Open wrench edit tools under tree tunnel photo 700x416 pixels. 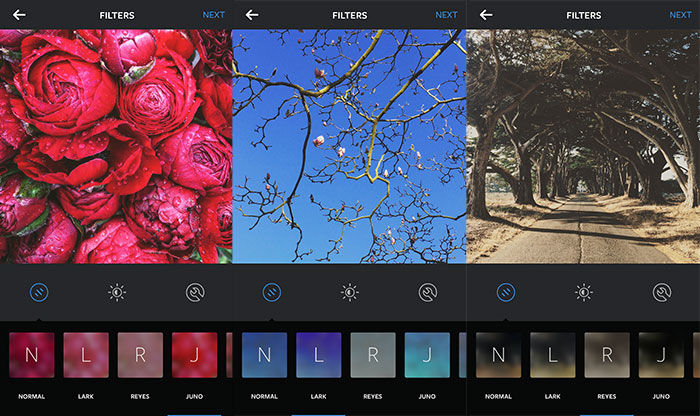coord(662,293)
